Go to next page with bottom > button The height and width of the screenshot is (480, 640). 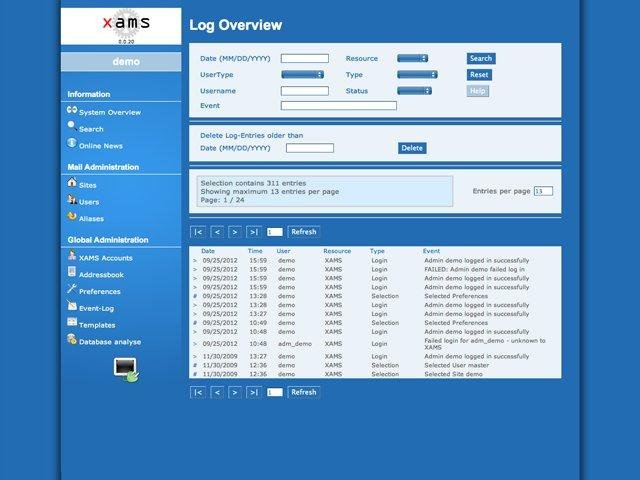235,392
